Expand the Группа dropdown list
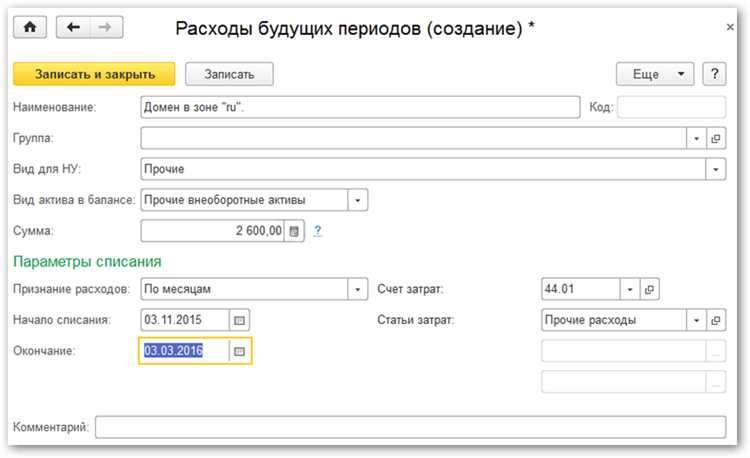Image resolution: width=750 pixels, height=458 pixels. (x=696, y=138)
